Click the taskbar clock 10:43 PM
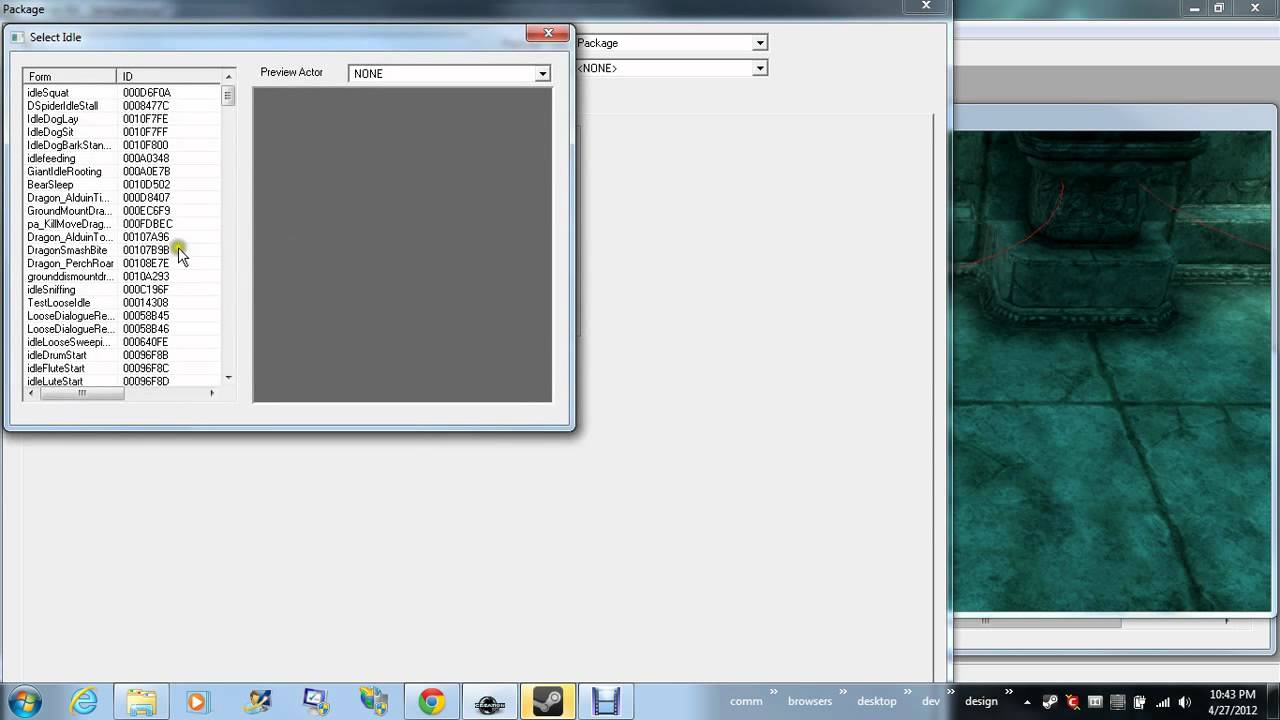The image size is (1280, 720). click(1233, 694)
